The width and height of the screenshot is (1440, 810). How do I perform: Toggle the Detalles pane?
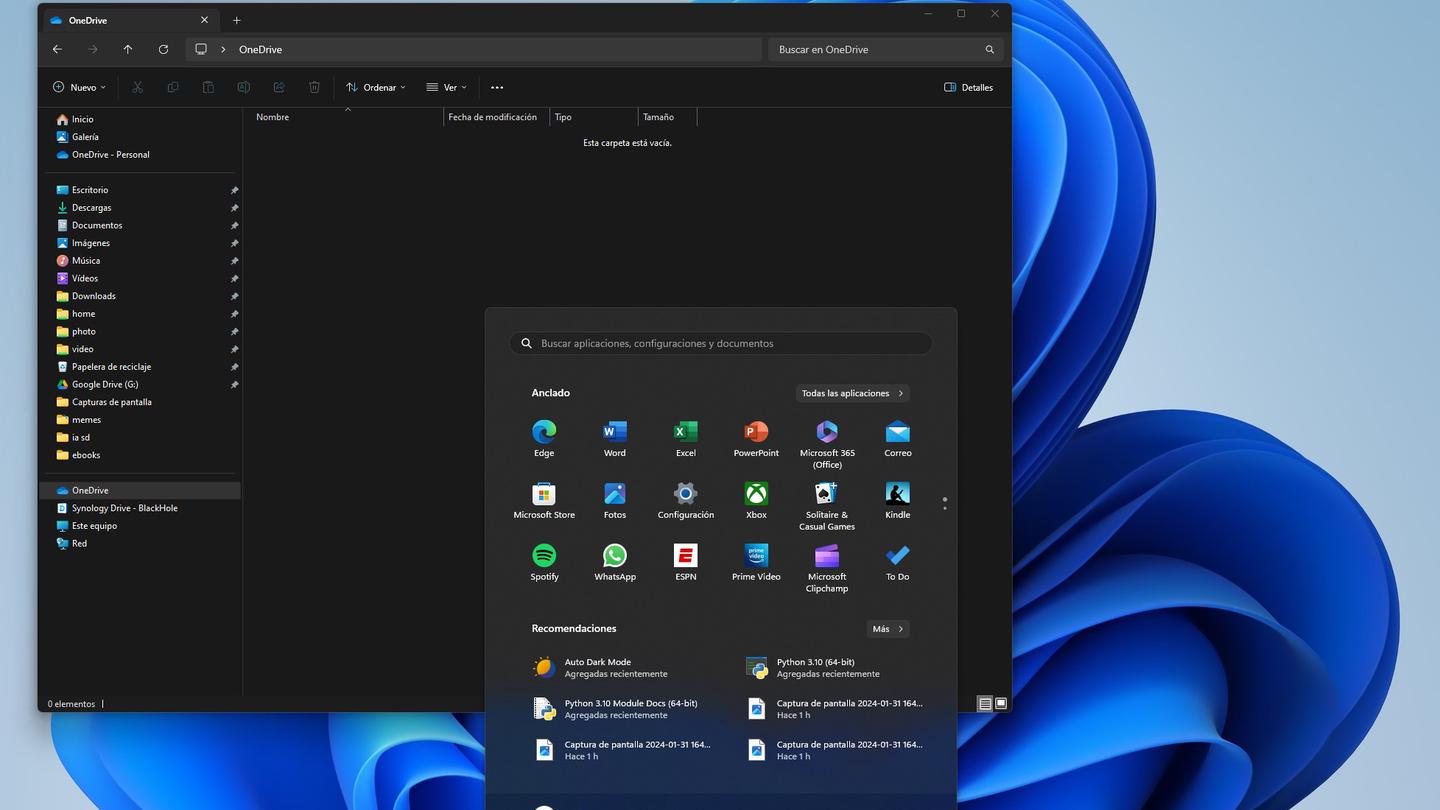968,87
